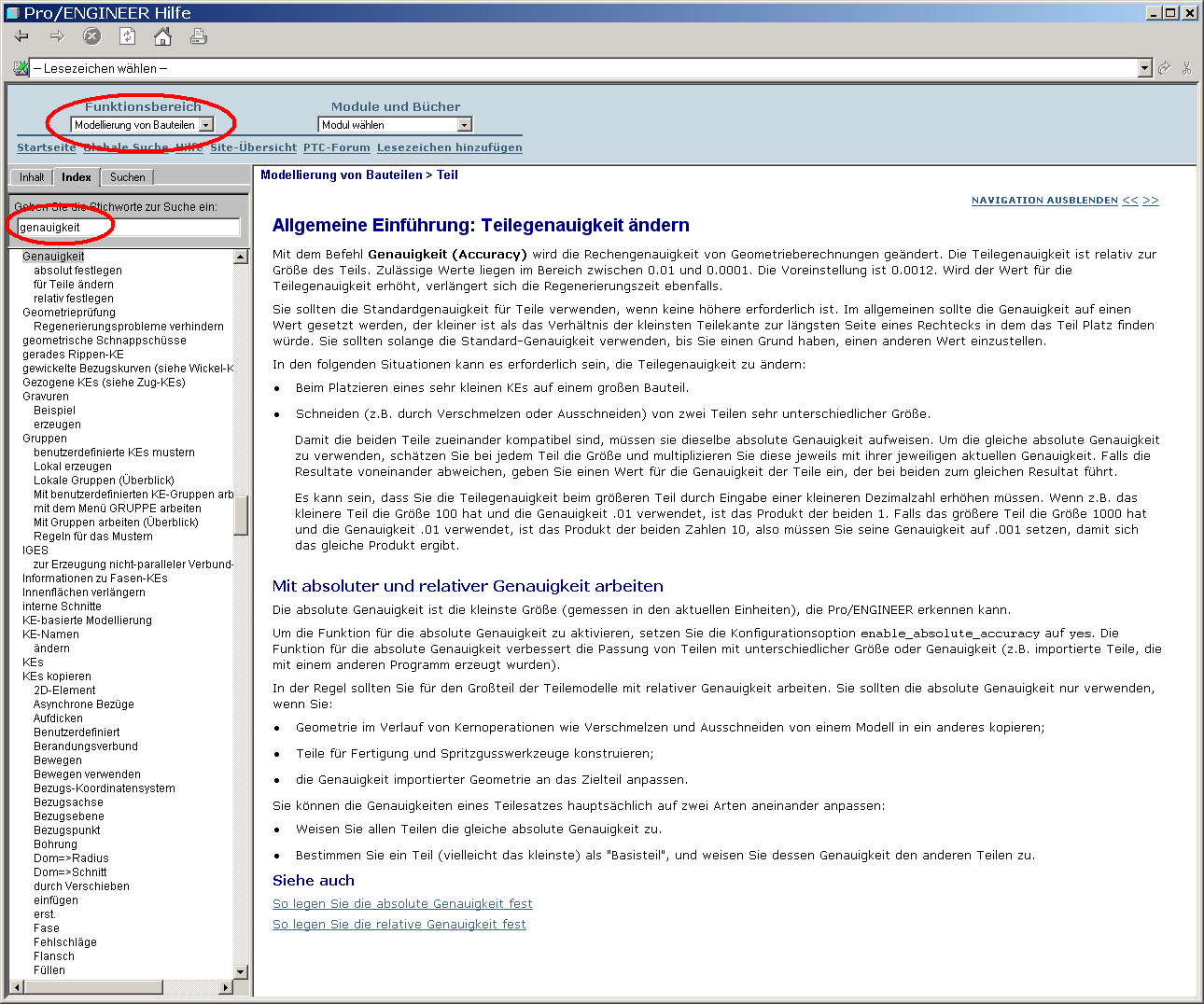The width and height of the screenshot is (1204, 1004).
Task: Select index entry 'KE-basierte Modellierung'
Action: (x=87, y=621)
